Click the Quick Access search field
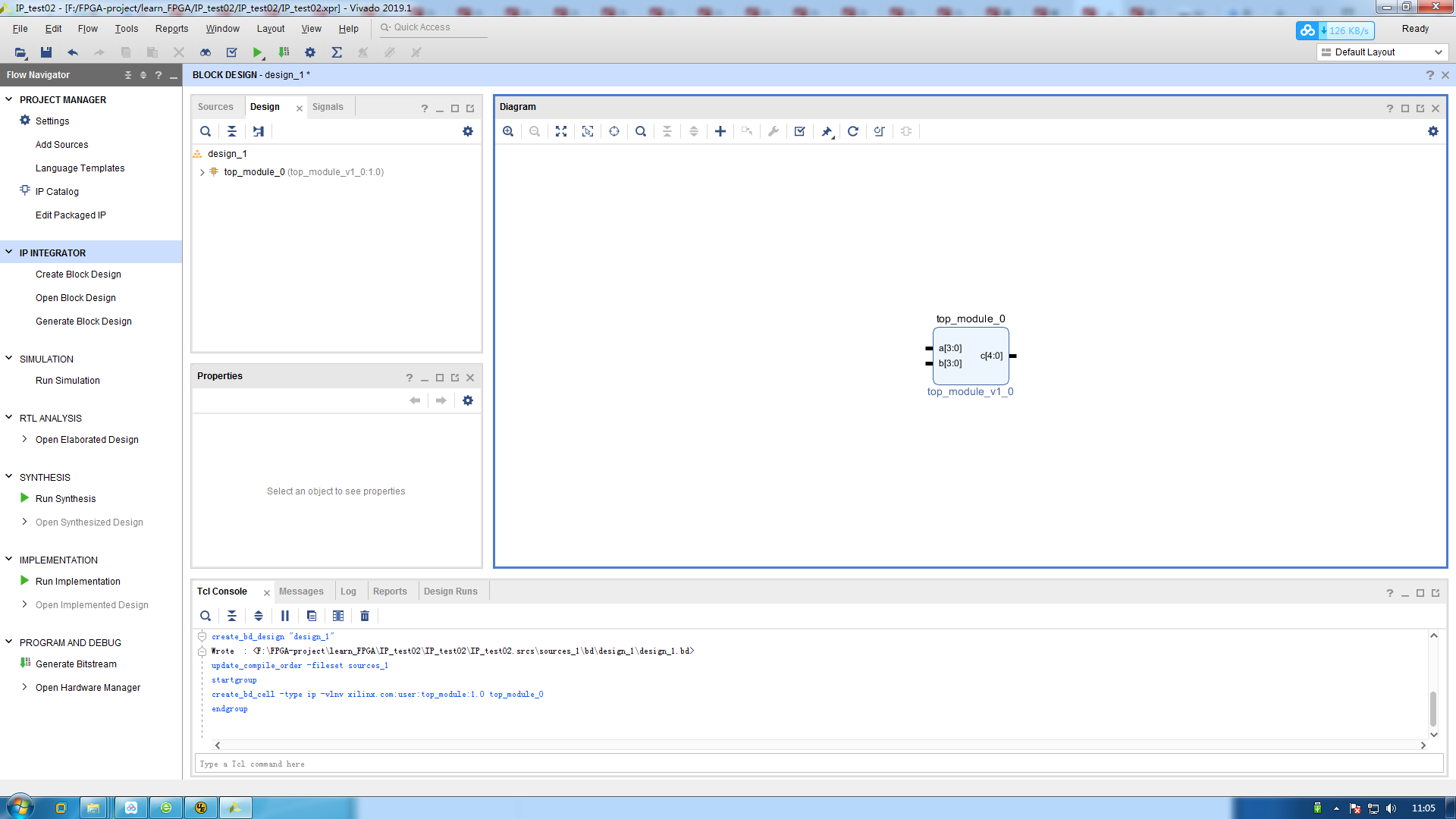Viewport: 1456px width, 819px height. click(x=432, y=27)
